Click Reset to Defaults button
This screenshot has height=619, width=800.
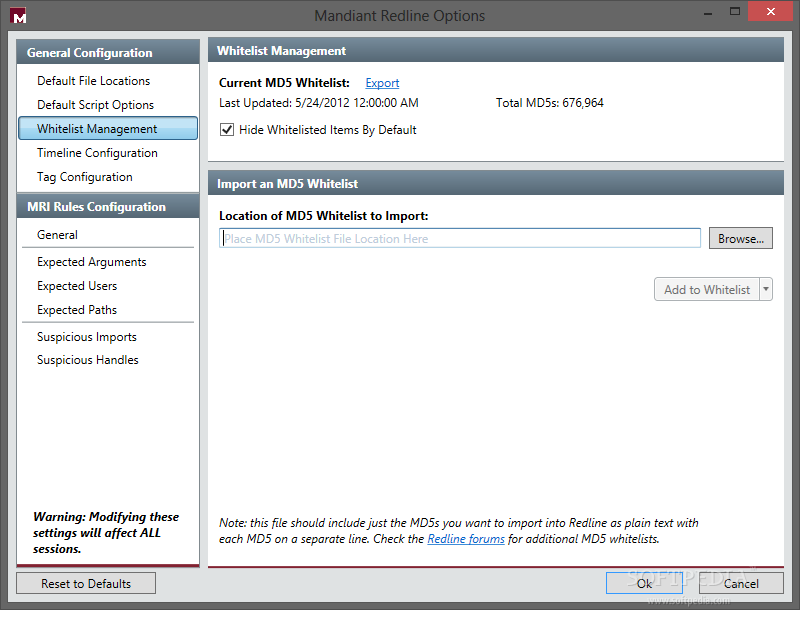point(86,583)
